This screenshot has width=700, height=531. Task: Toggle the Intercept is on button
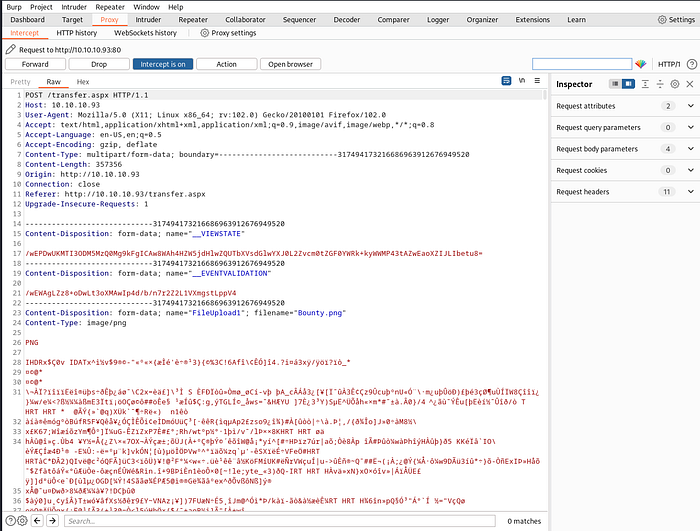[x=163, y=64]
